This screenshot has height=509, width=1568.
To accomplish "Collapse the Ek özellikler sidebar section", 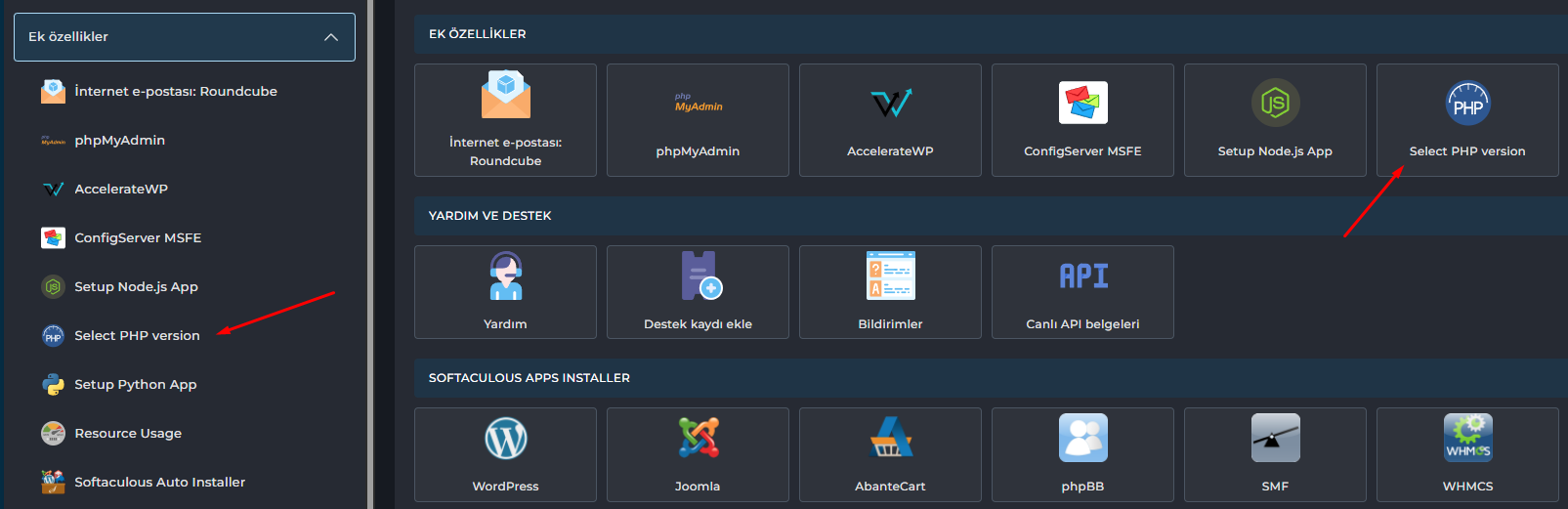I will (x=185, y=37).
